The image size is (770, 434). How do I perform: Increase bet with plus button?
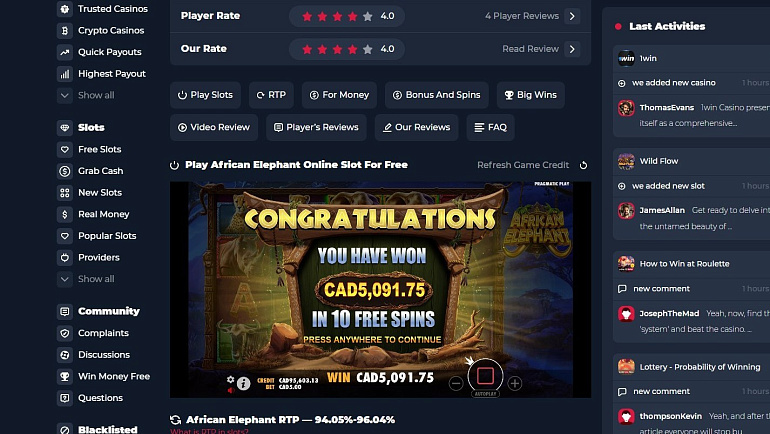click(515, 383)
